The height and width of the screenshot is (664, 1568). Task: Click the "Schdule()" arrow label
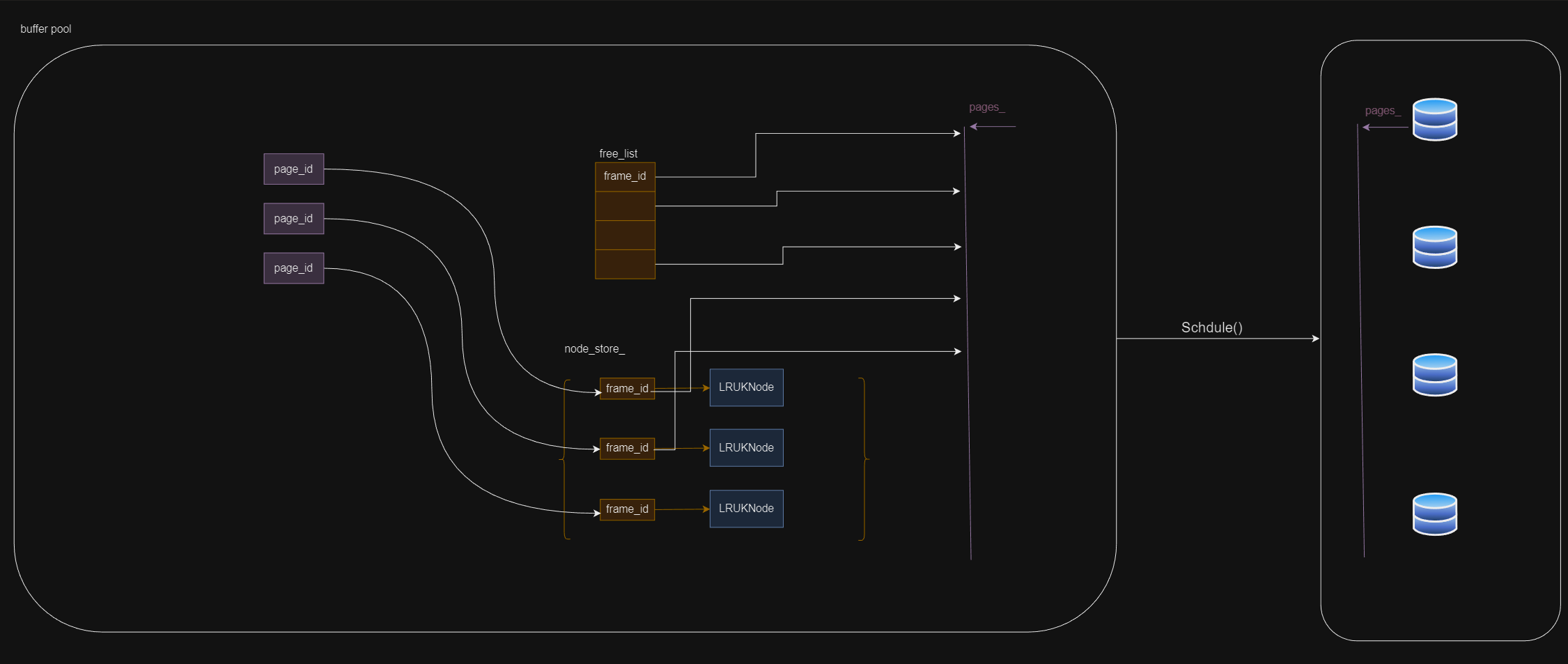click(1212, 327)
